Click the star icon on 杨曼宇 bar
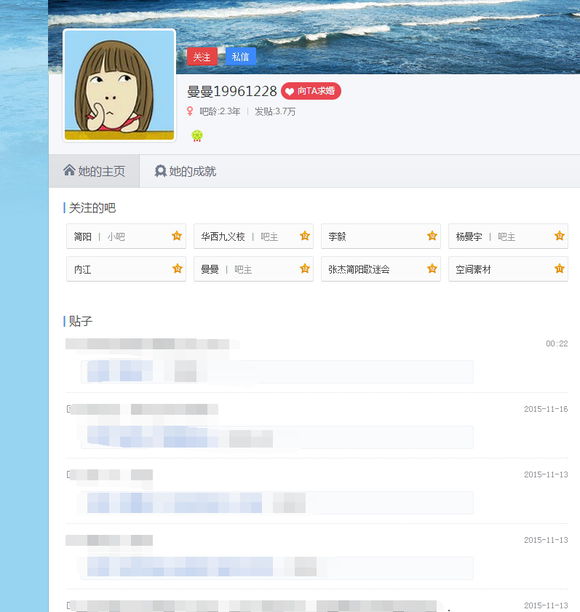The width and height of the screenshot is (580, 612). (x=559, y=236)
